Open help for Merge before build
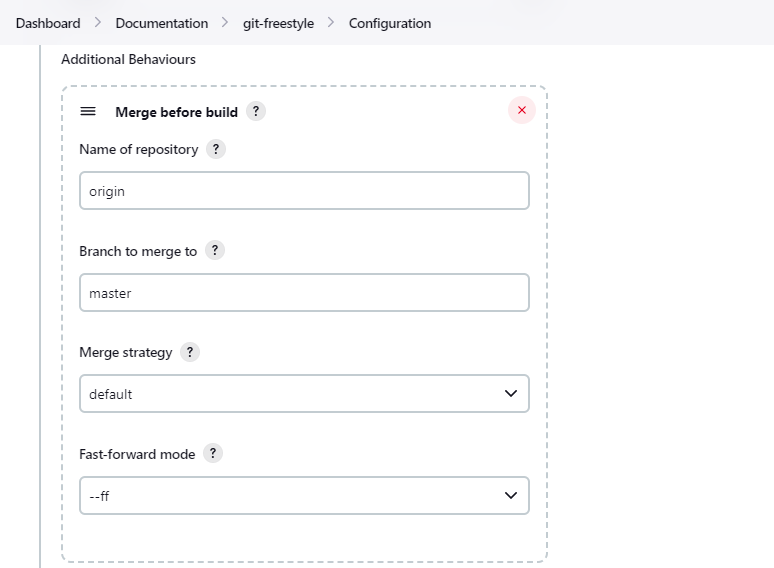Screen dimensions: 774x568 point(256,111)
